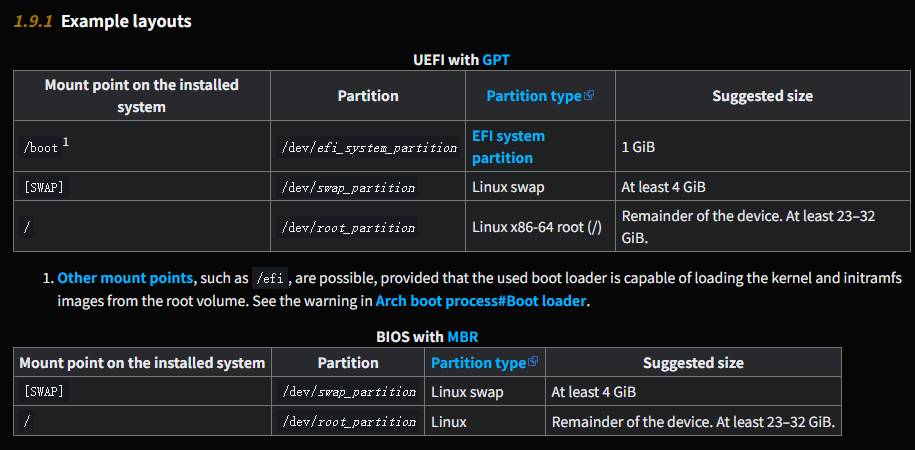The image size is (915, 450).
Task: Click the 1.9.1 section number
Action: [x=32, y=21]
